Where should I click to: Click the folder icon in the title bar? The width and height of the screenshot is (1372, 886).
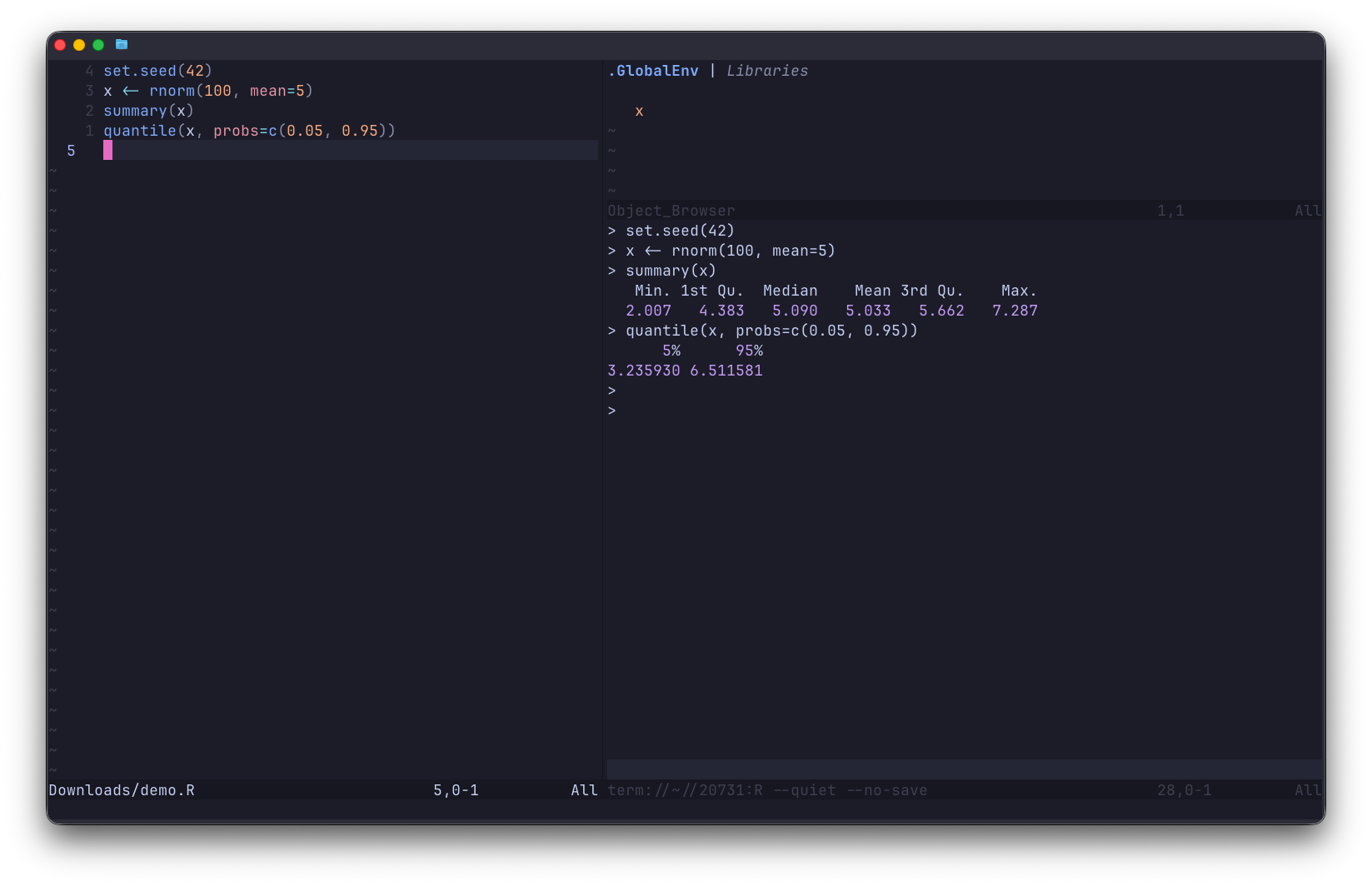pos(122,44)
